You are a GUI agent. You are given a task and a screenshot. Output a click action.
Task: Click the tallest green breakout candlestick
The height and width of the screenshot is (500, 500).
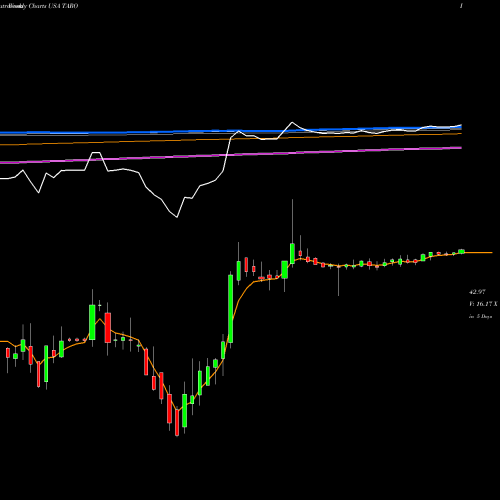(x=230, y=309)
